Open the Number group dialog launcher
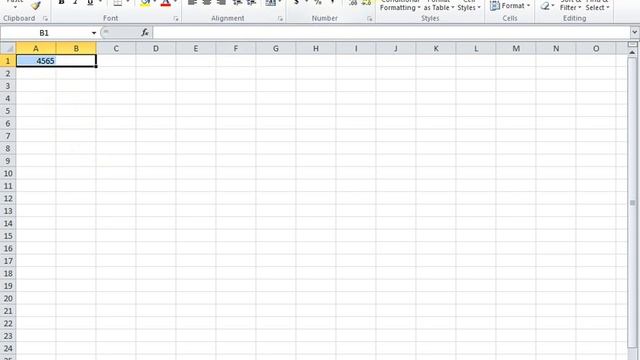 click(369, 19)
